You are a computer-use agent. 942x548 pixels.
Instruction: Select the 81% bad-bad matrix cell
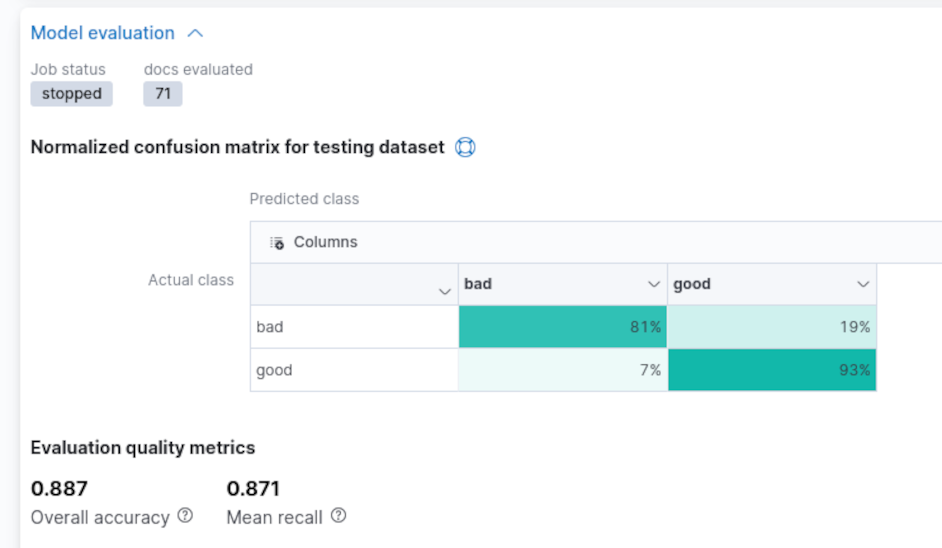point(563,327)
